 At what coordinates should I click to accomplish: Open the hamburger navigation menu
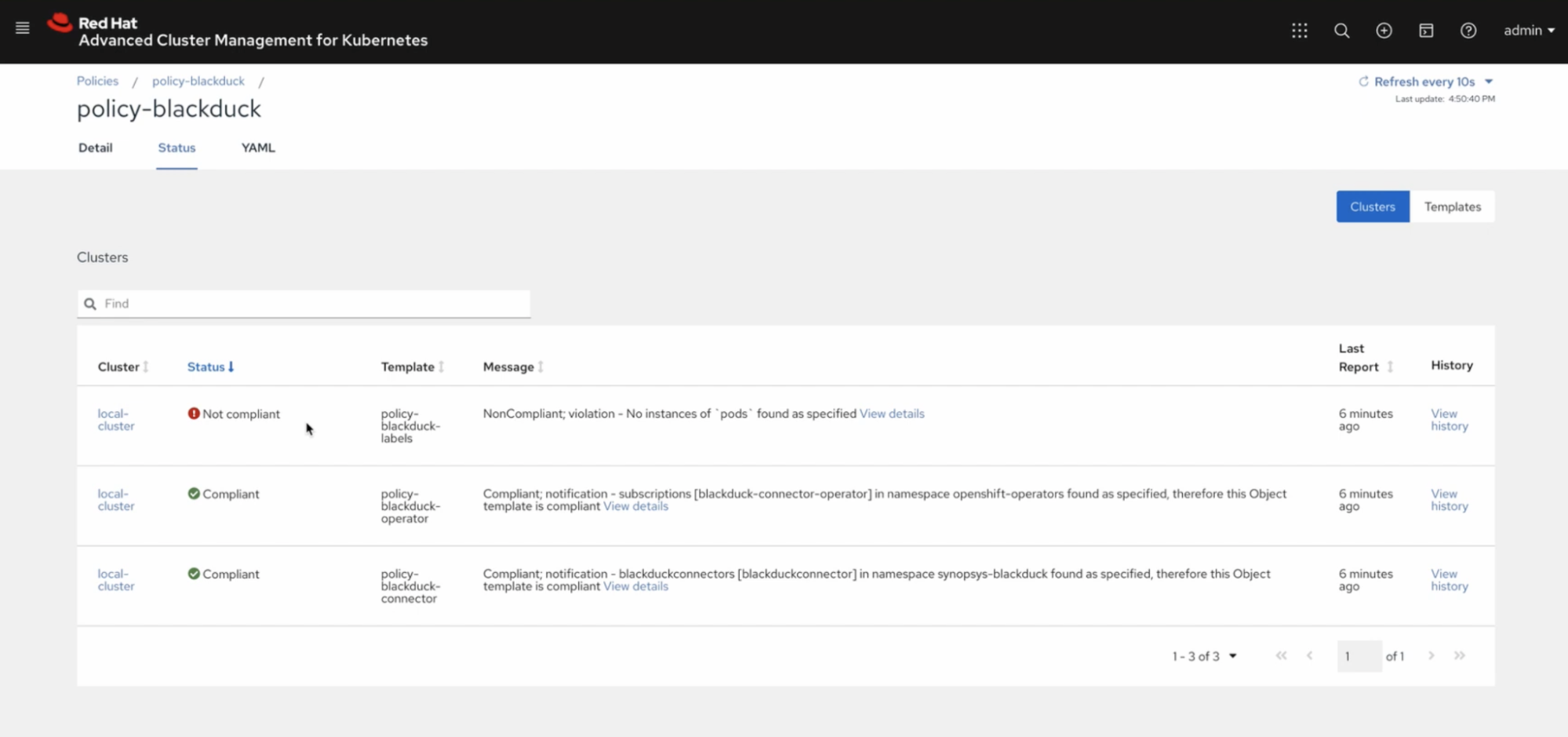point(22,29)
